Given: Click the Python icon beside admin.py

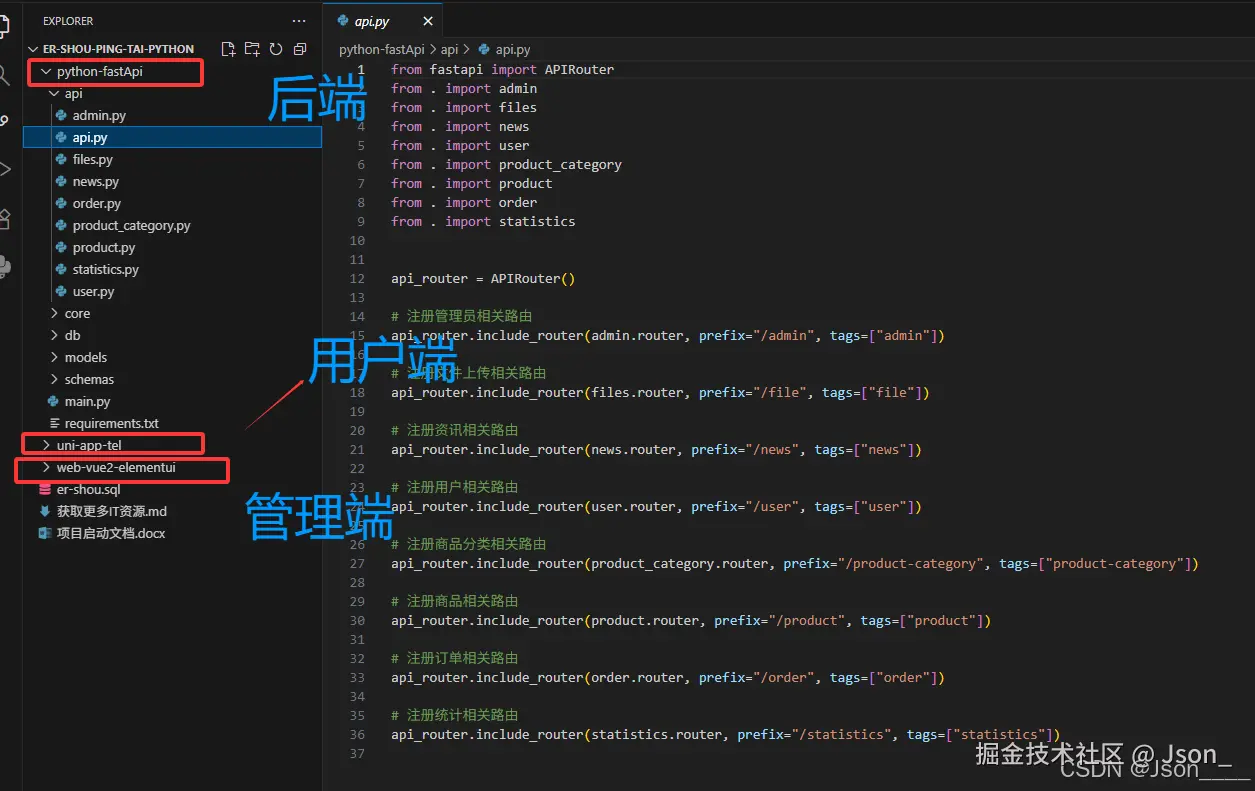Looking at the screenshot, I should coord(61,116).
